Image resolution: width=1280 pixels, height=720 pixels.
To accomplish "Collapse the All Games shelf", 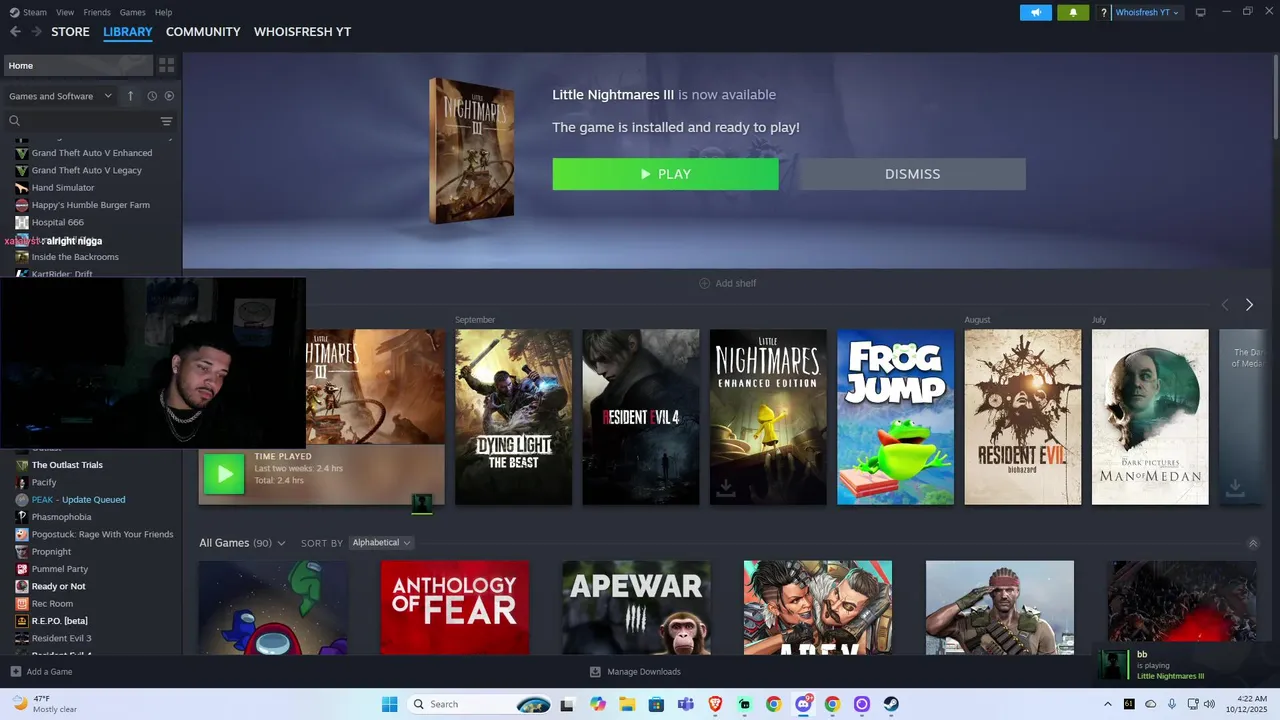I will 1253,544.
